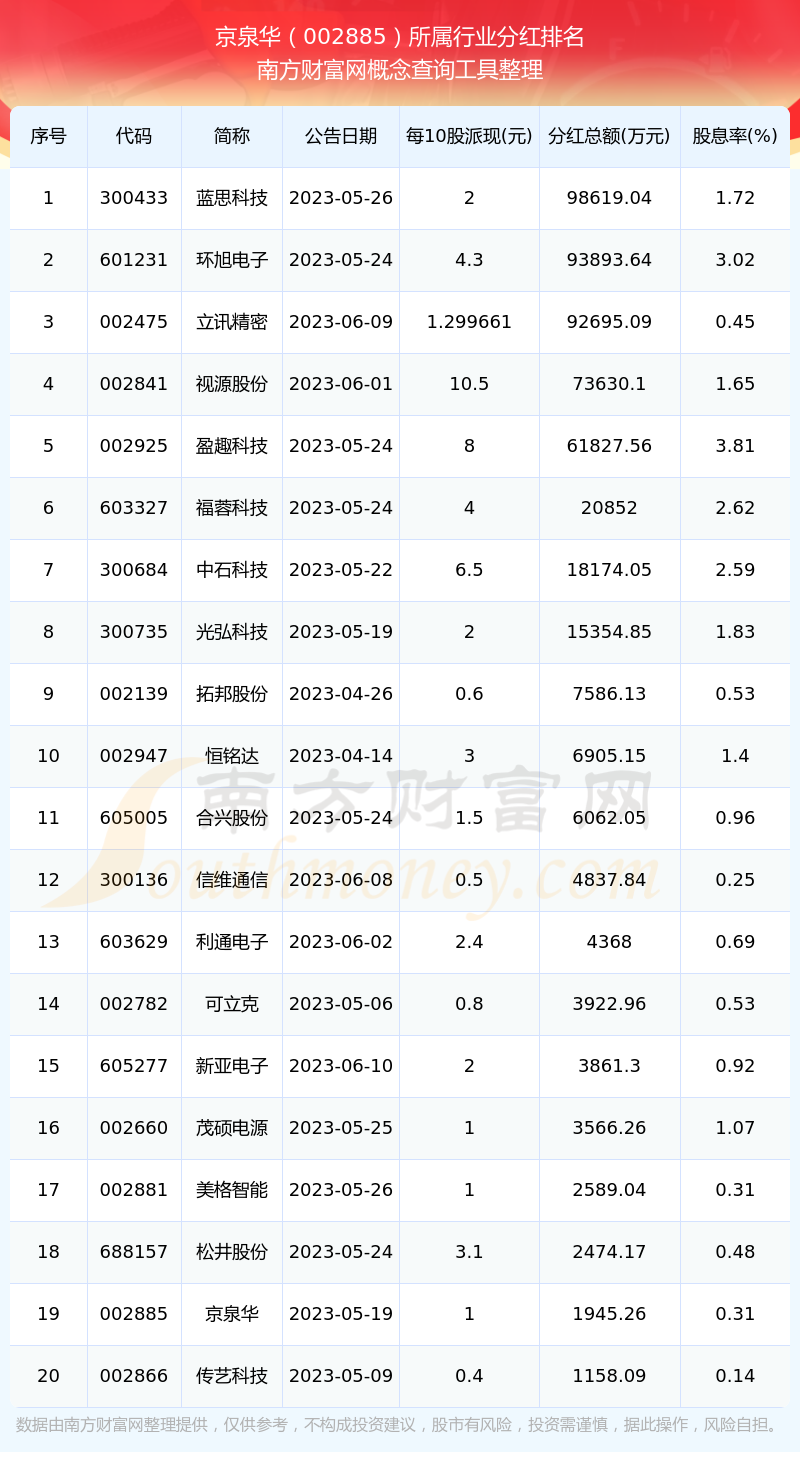This screenshot has width=800, height=1474.
Task: Click the 传艺科技 stock name
Action: pyautogui.click(x=232, y=1376)
